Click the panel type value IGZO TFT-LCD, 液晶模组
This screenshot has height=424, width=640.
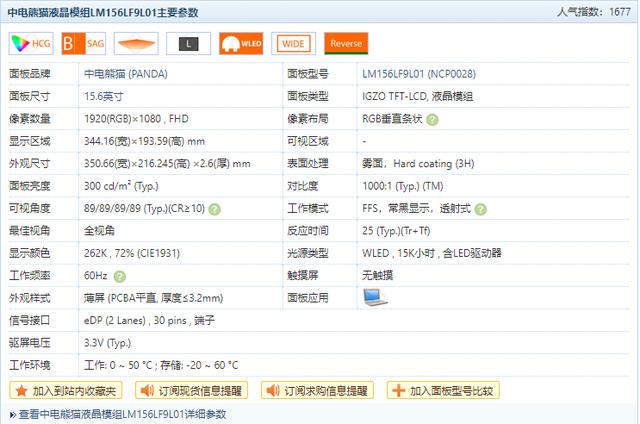pyautogui.click(x=417, y=96)
